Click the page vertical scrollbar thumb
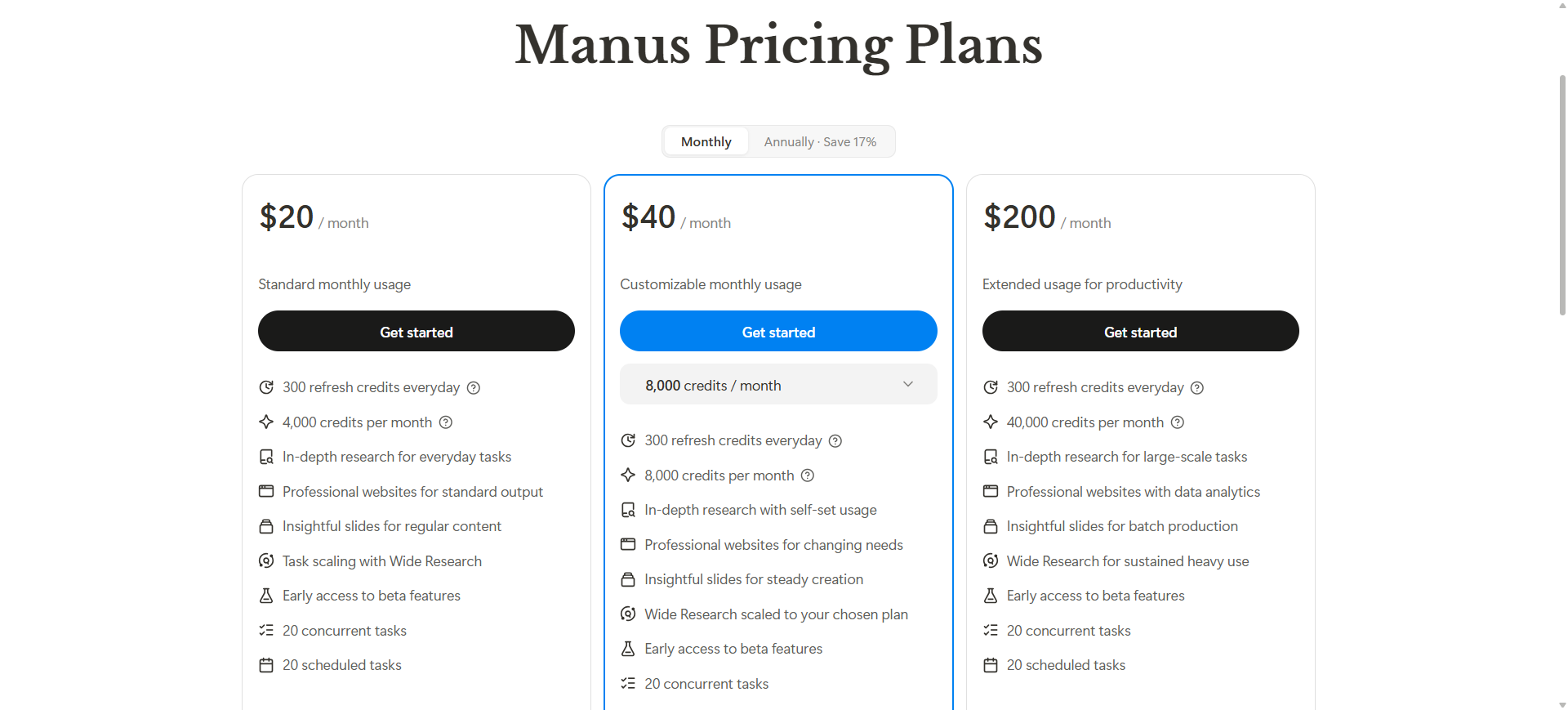Image resolution: width=1568 pixels, height=710 pixels. coord(1562,194)
